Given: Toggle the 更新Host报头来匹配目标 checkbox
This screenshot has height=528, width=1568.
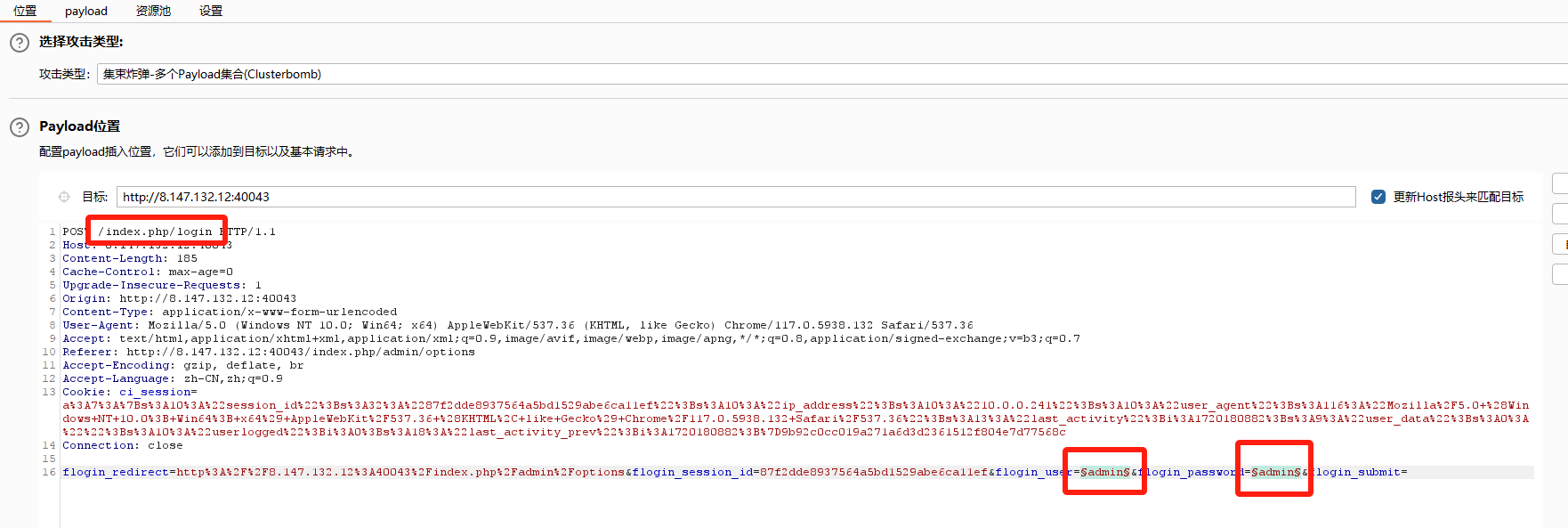Looking at the screenshot, I should pos(1378,197).
